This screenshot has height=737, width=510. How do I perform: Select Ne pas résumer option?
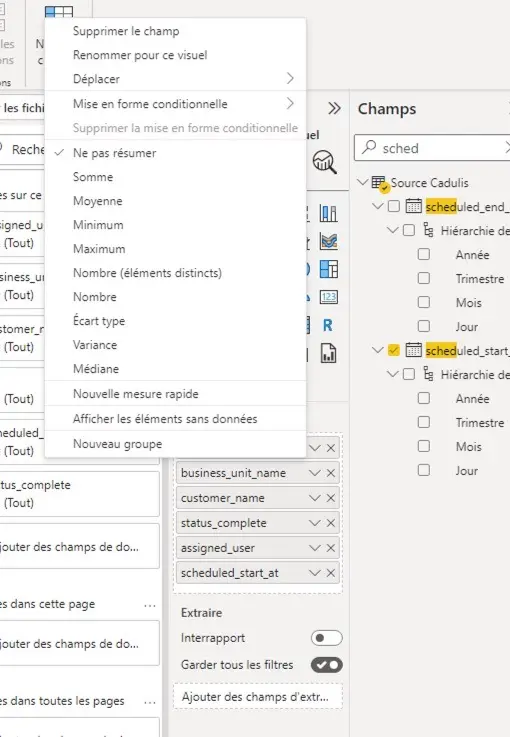coord(175,153)
